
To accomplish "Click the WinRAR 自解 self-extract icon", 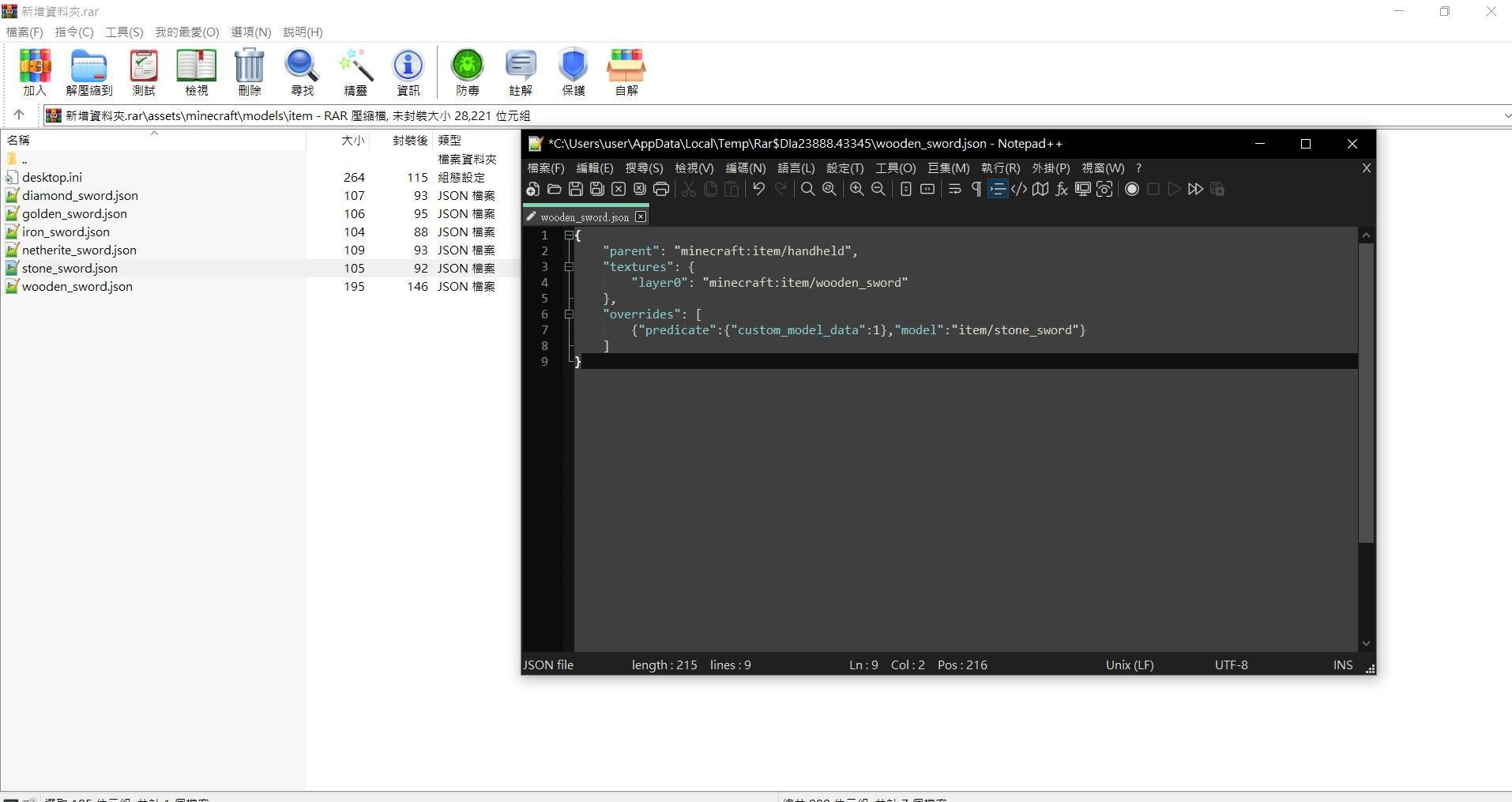I will pos(626,73).
